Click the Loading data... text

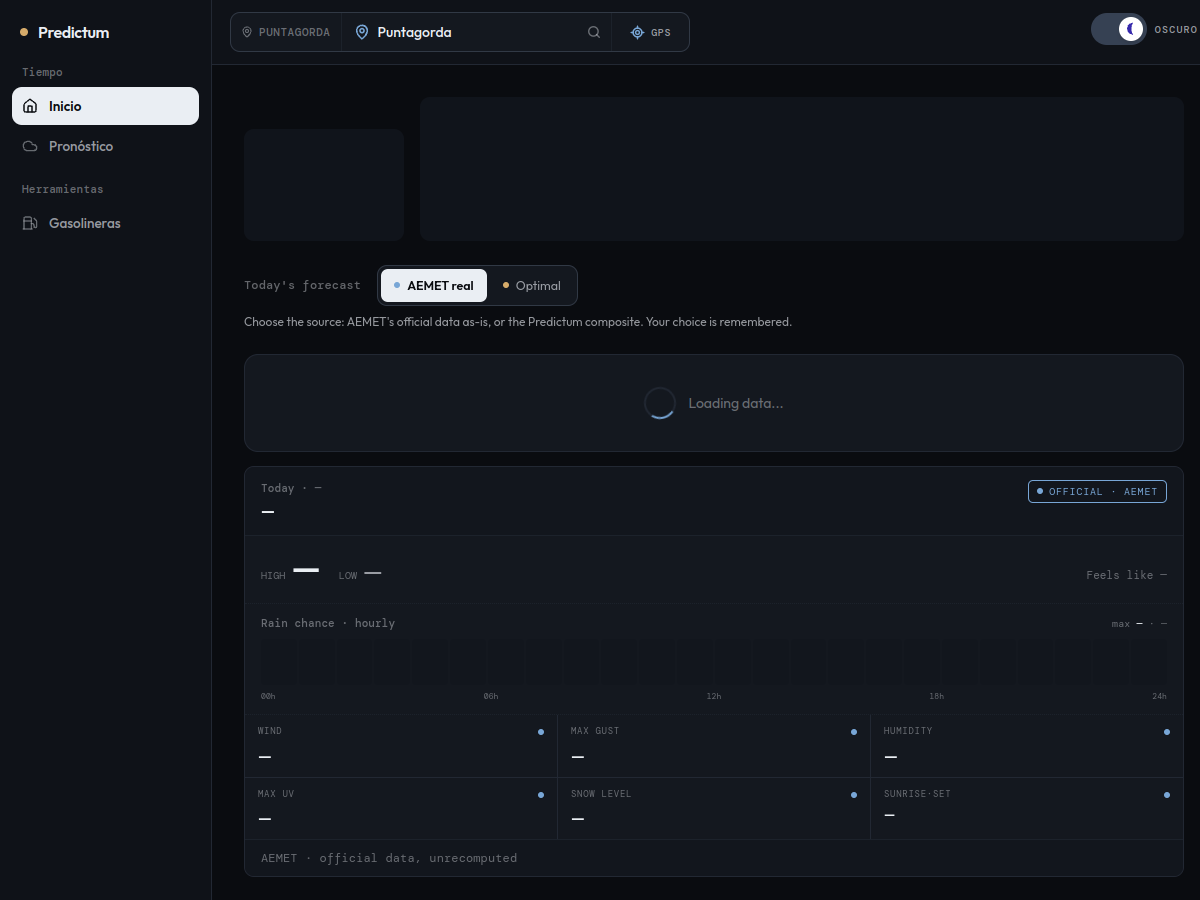click(x=736, y=403)
